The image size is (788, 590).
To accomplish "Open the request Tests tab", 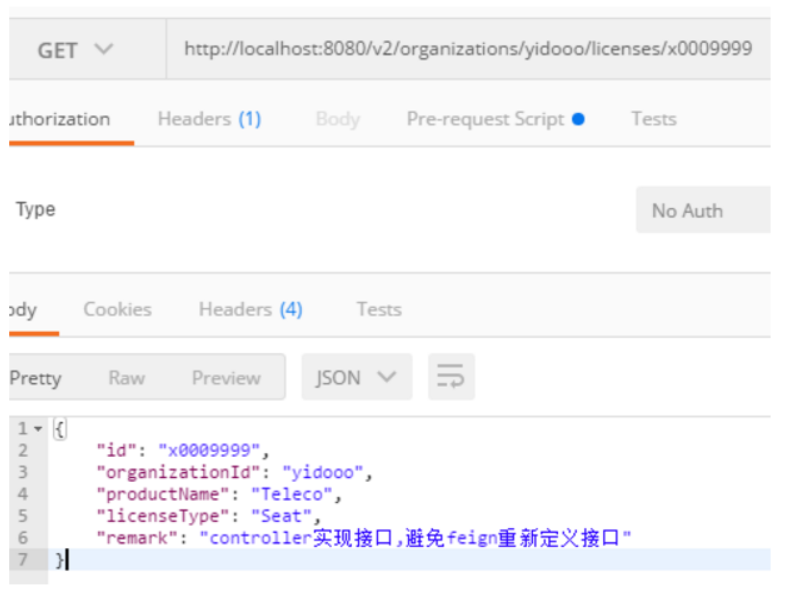I will click(654, 119).
